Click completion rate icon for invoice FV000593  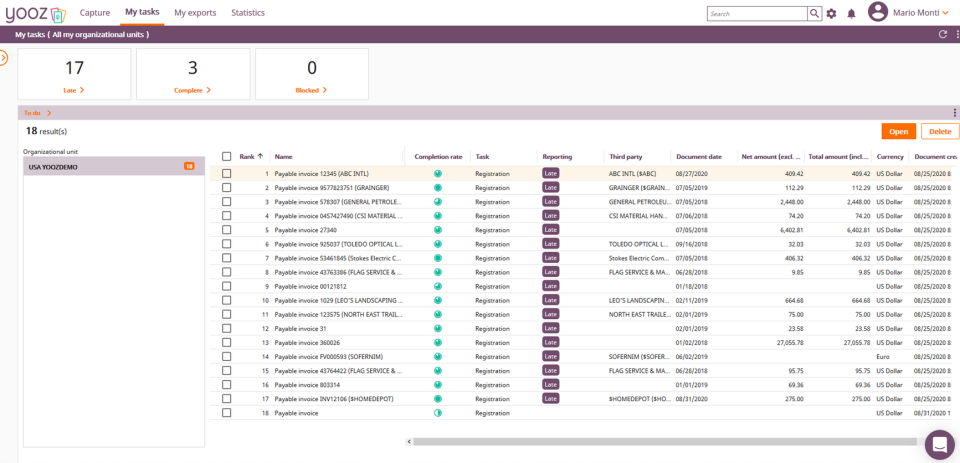tap(438, 356)
